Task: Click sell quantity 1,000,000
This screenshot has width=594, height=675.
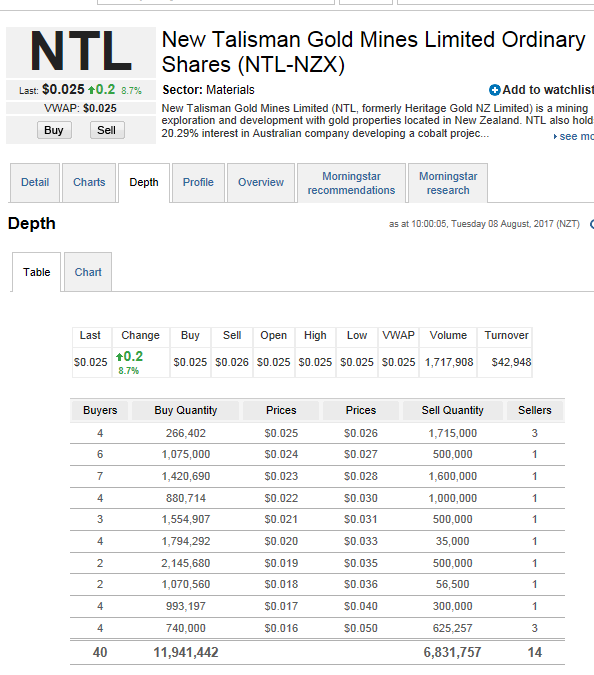Action: [x=452, y=499]
